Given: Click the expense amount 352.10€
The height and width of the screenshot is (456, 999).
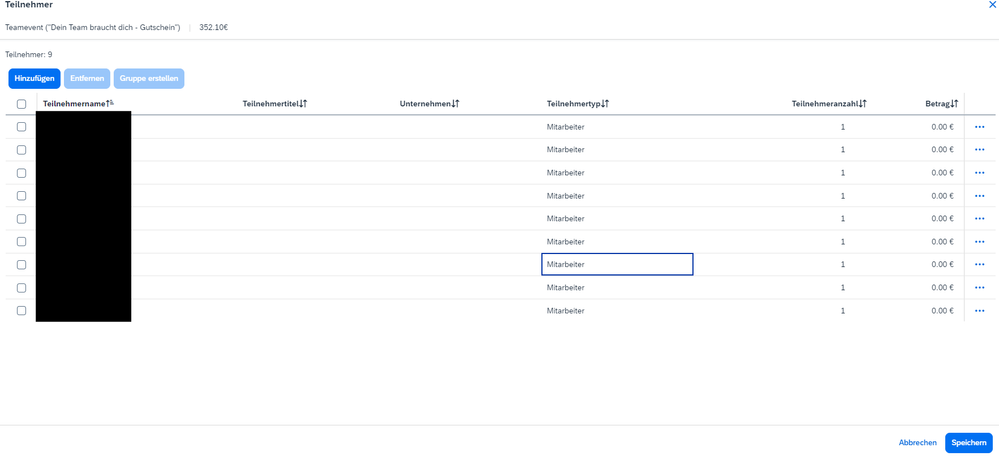Looking at the screenshot, I should click(x=213, y=27).
